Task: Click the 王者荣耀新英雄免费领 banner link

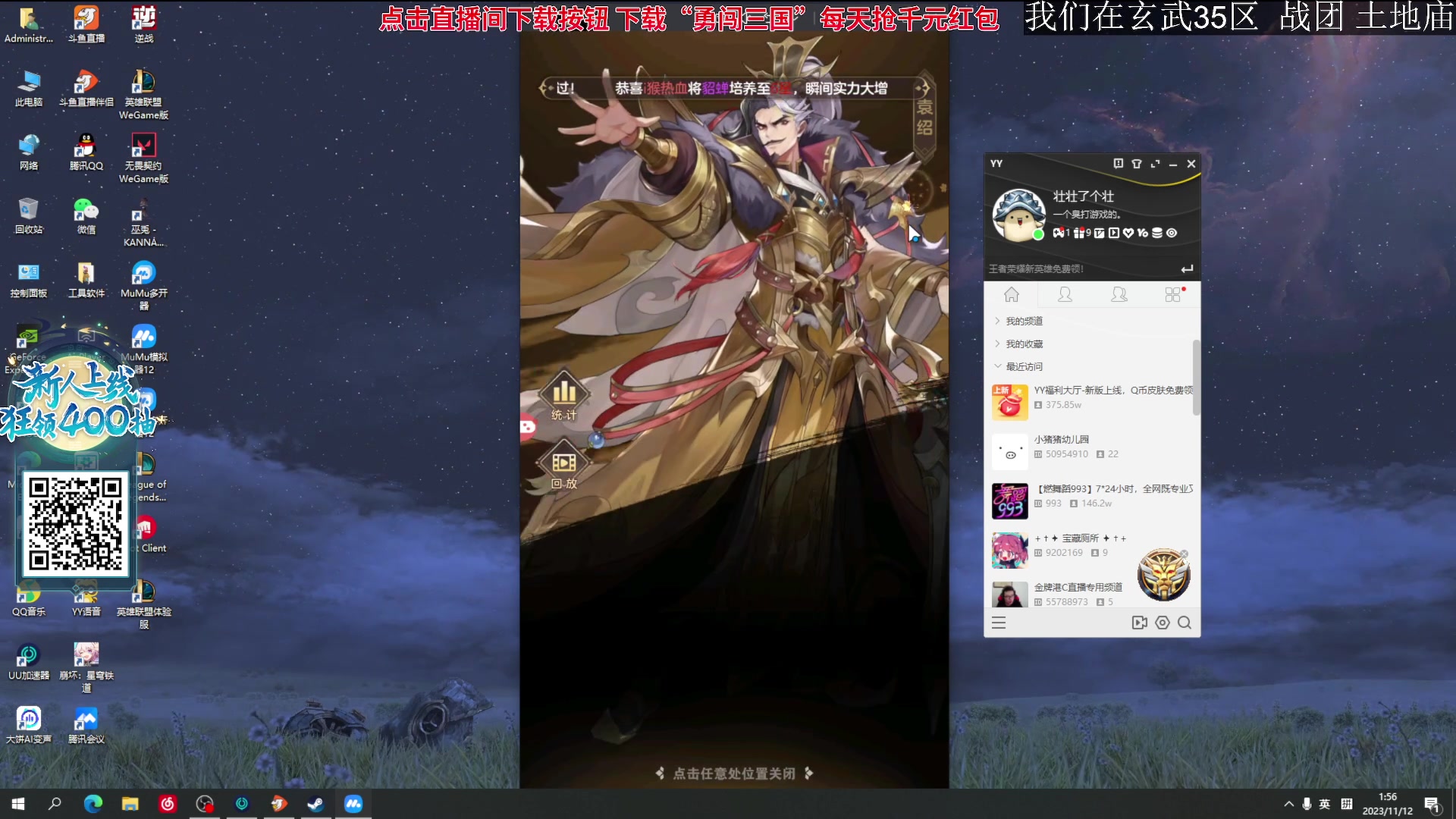Action: [1036, 269]
